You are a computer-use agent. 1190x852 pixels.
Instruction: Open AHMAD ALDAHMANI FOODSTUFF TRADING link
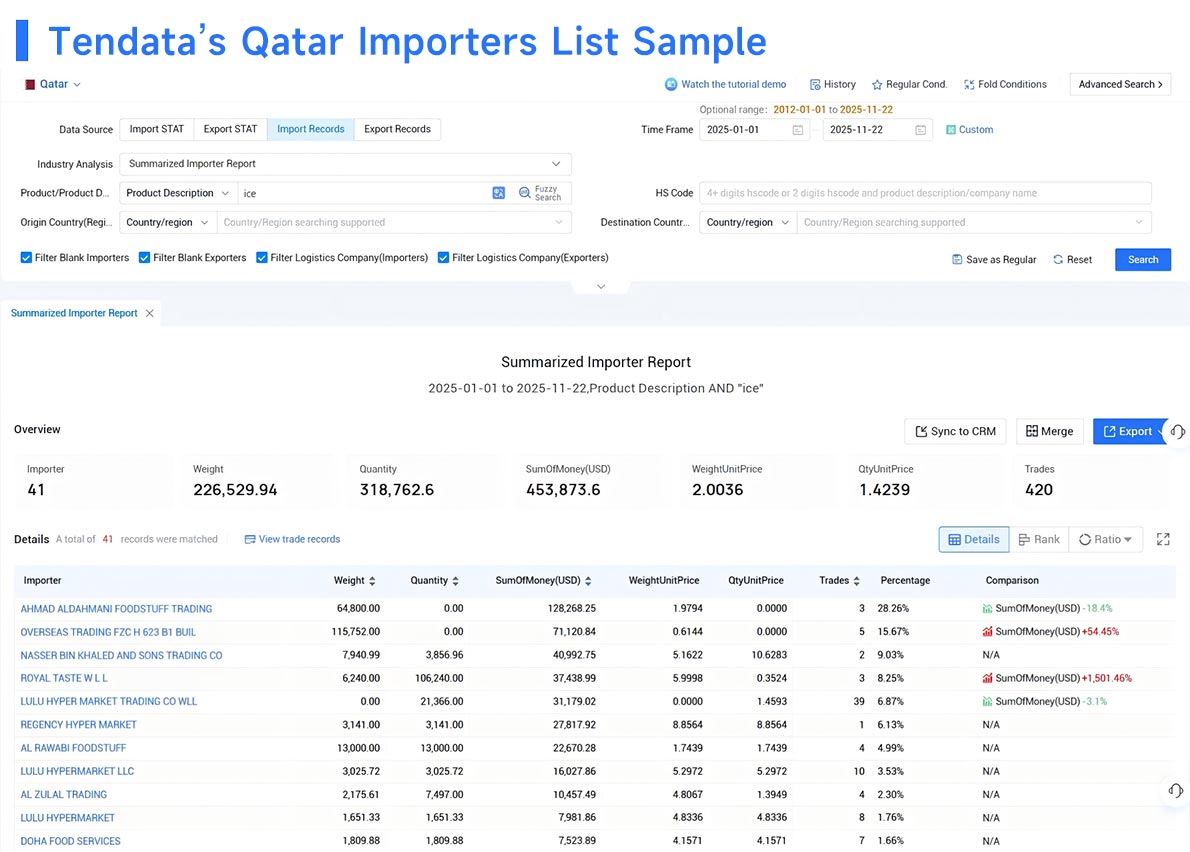tap(116, 608)
